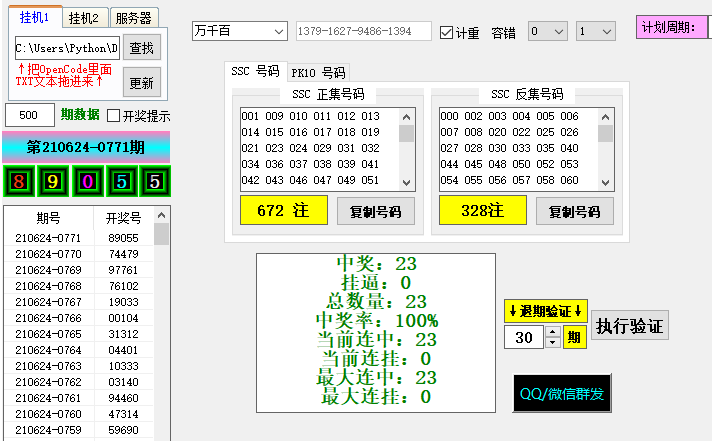Switch to the 挂机1 tab

[35, 17]
